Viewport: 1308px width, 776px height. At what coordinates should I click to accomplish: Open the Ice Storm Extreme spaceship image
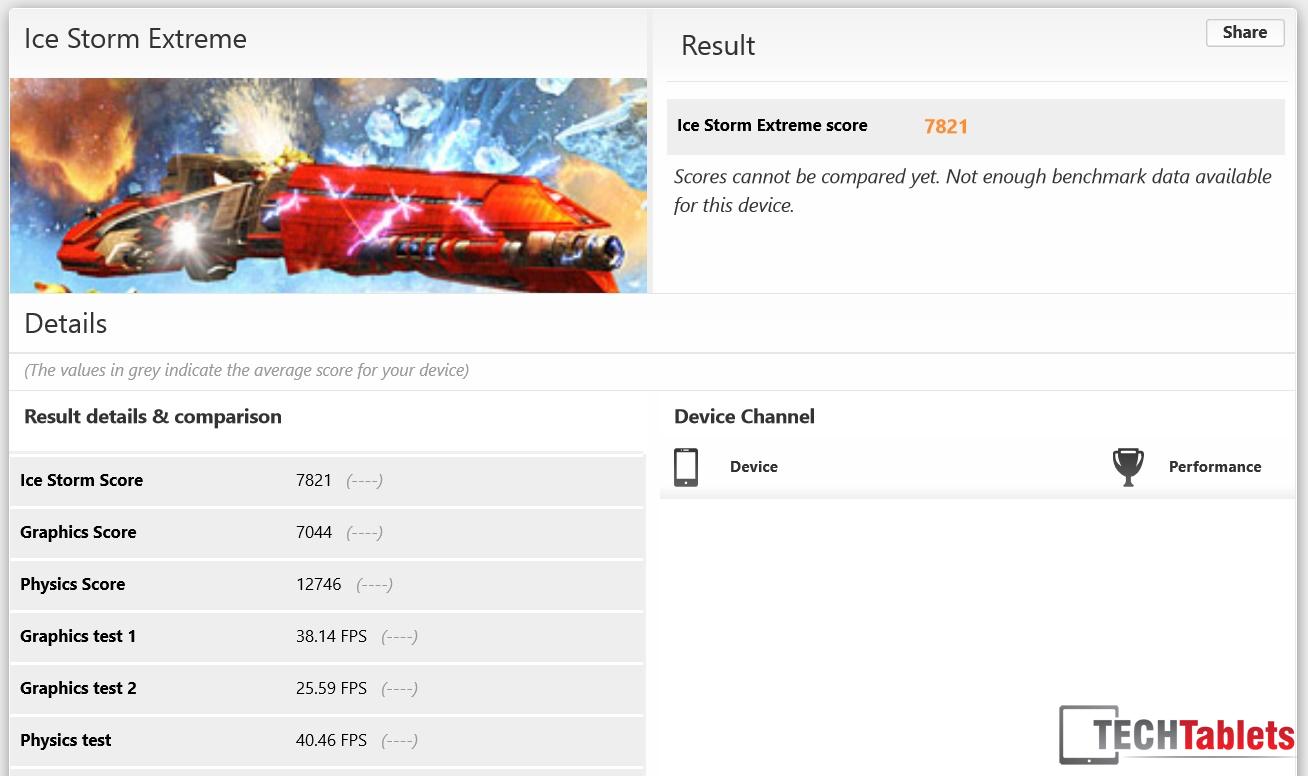coord(328,185)
